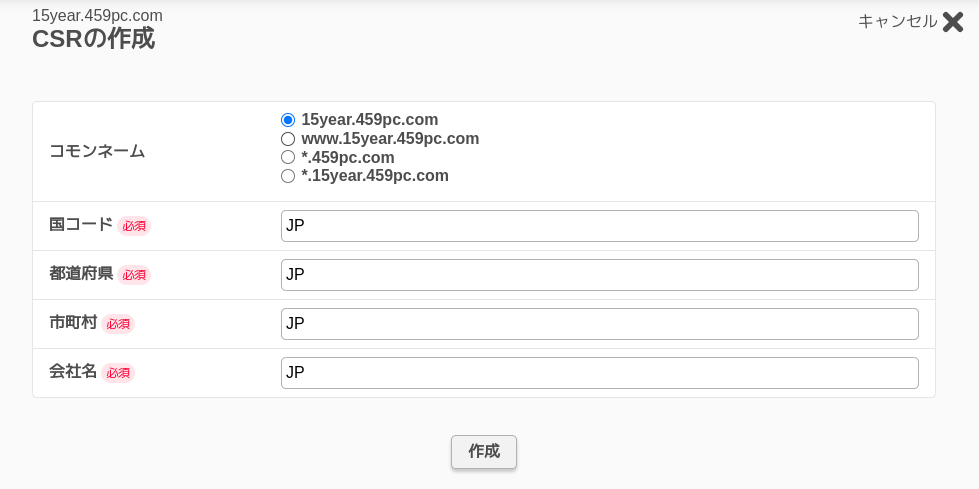Click the 必須 badge beside 都道府県
The height and width of the screenshot is (489, 979).
point(134,275)
